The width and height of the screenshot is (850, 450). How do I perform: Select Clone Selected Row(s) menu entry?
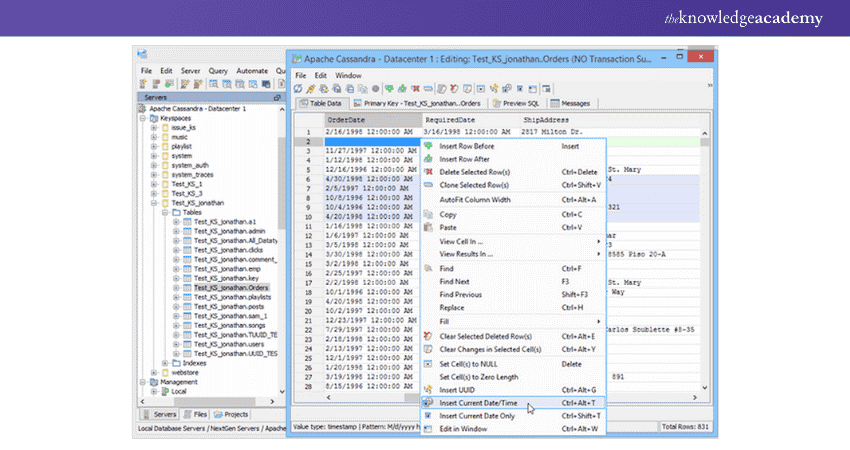pos(513,185)
